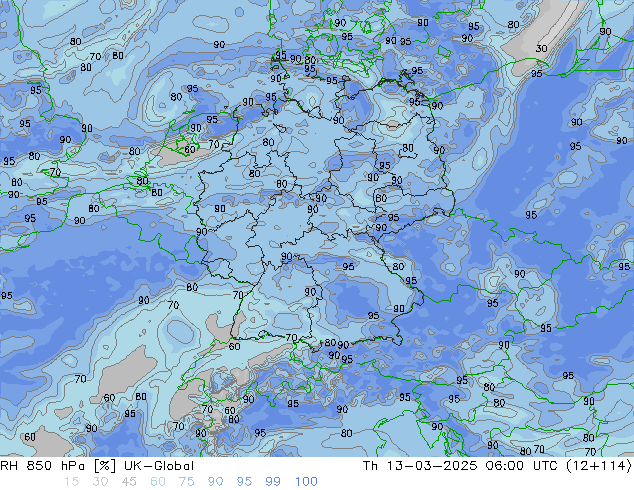Click the 'RH 850 hPa [%]' title text
Image resolution: width=634 pixels, height=490 pixels.
[58, 466]
